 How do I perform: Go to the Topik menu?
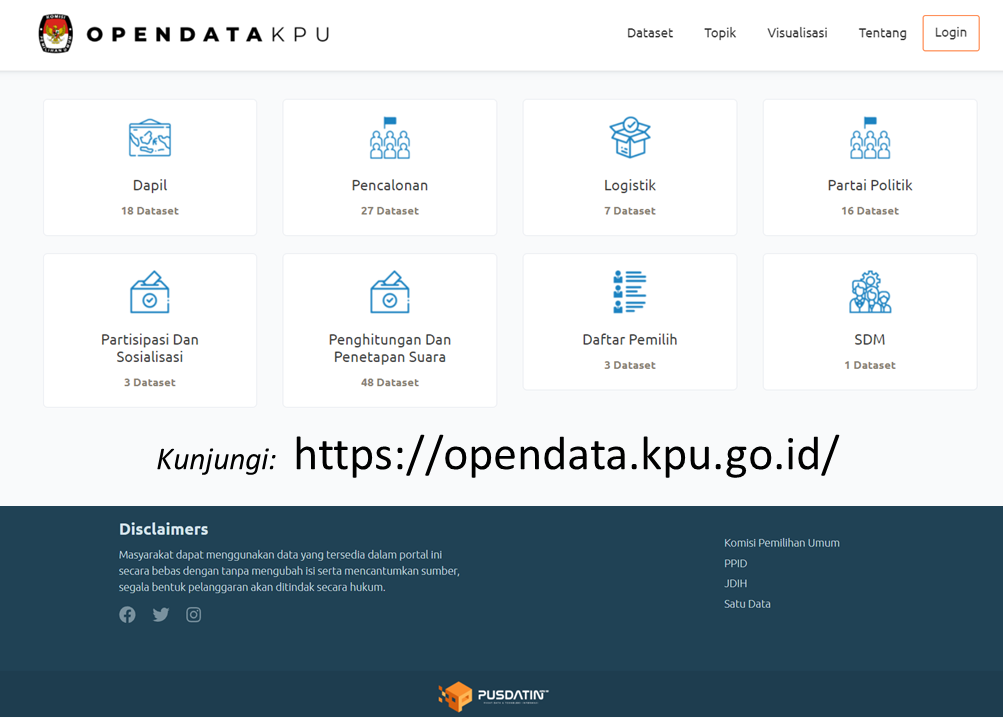[720, 33]
